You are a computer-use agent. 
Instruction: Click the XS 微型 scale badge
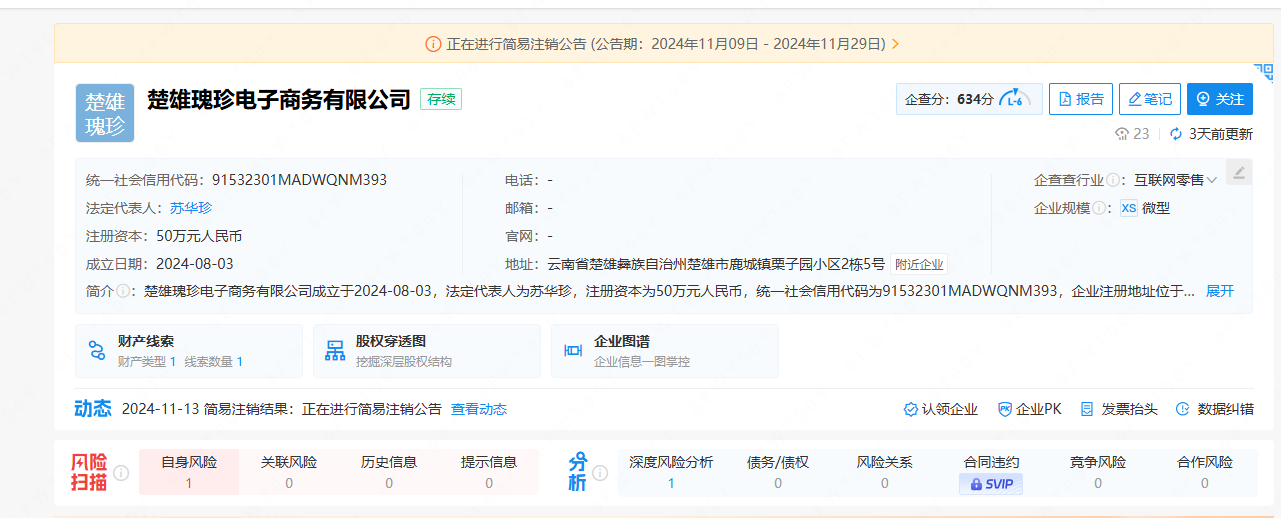1145,208
